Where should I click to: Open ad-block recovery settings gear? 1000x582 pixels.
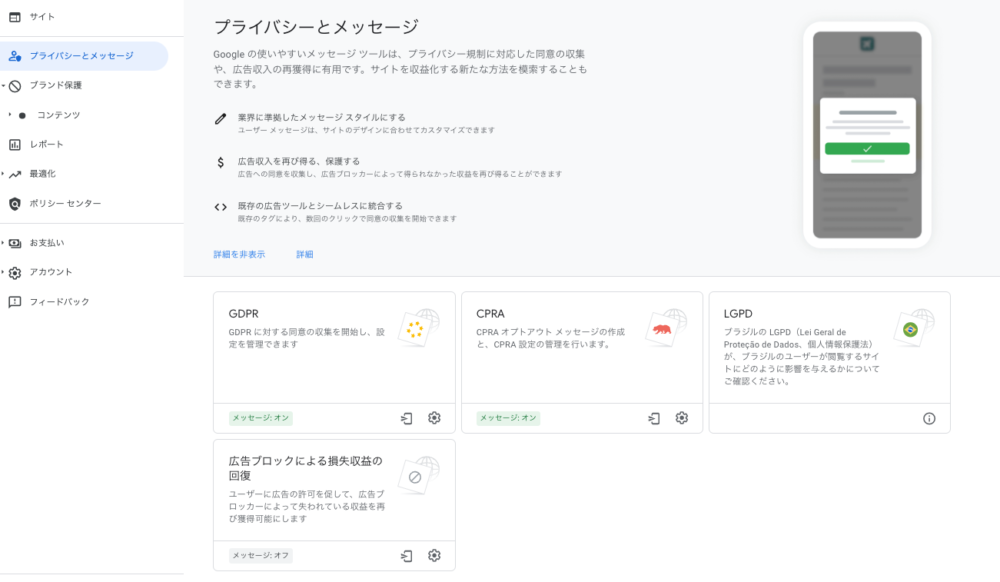point(434,556)
